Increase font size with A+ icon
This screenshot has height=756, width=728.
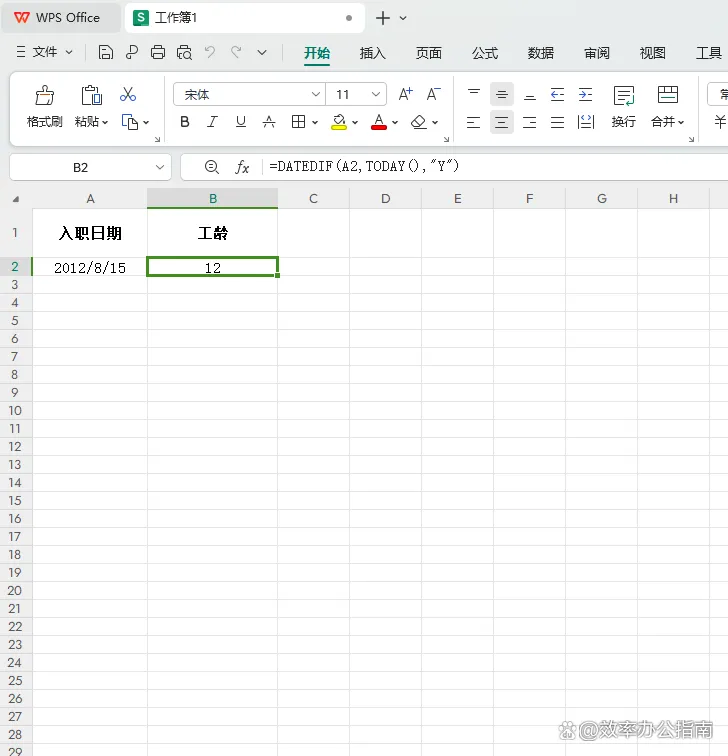pyautogui.click(x=405, y=94)
